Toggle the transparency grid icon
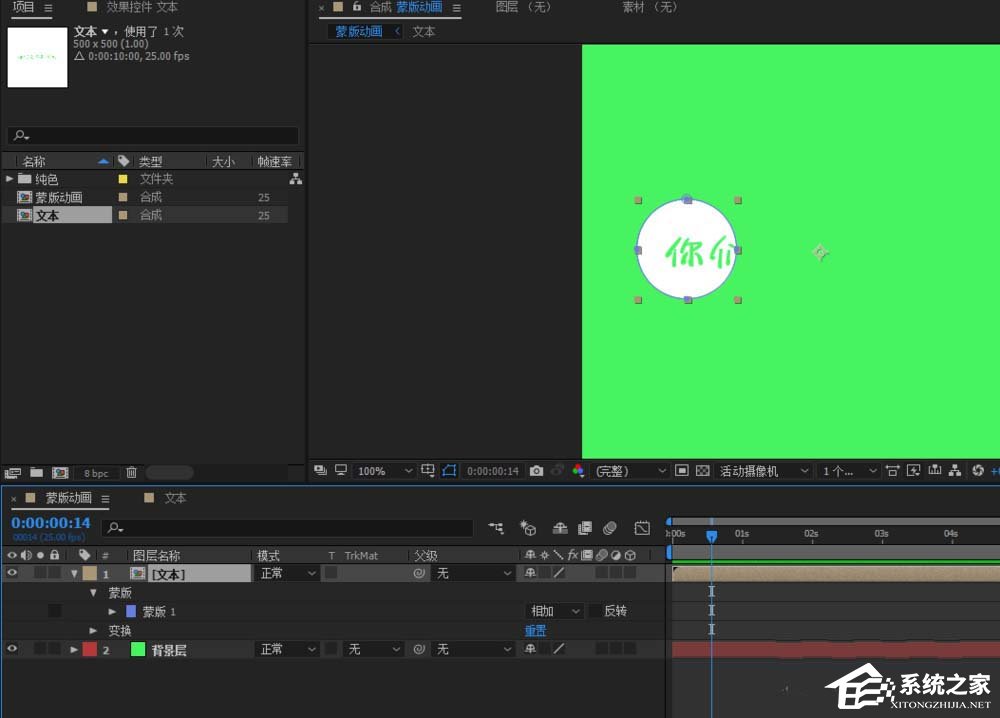Image resolution: width=1000 pixels, height=718 pixels. coord(702,470)
